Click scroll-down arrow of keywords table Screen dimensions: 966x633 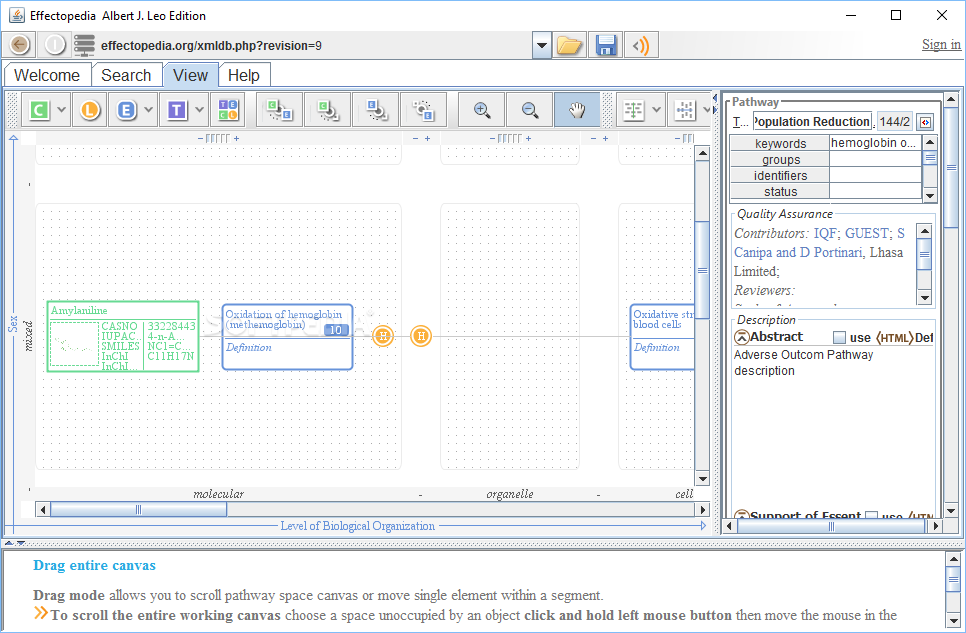click(x=930, y=196)
